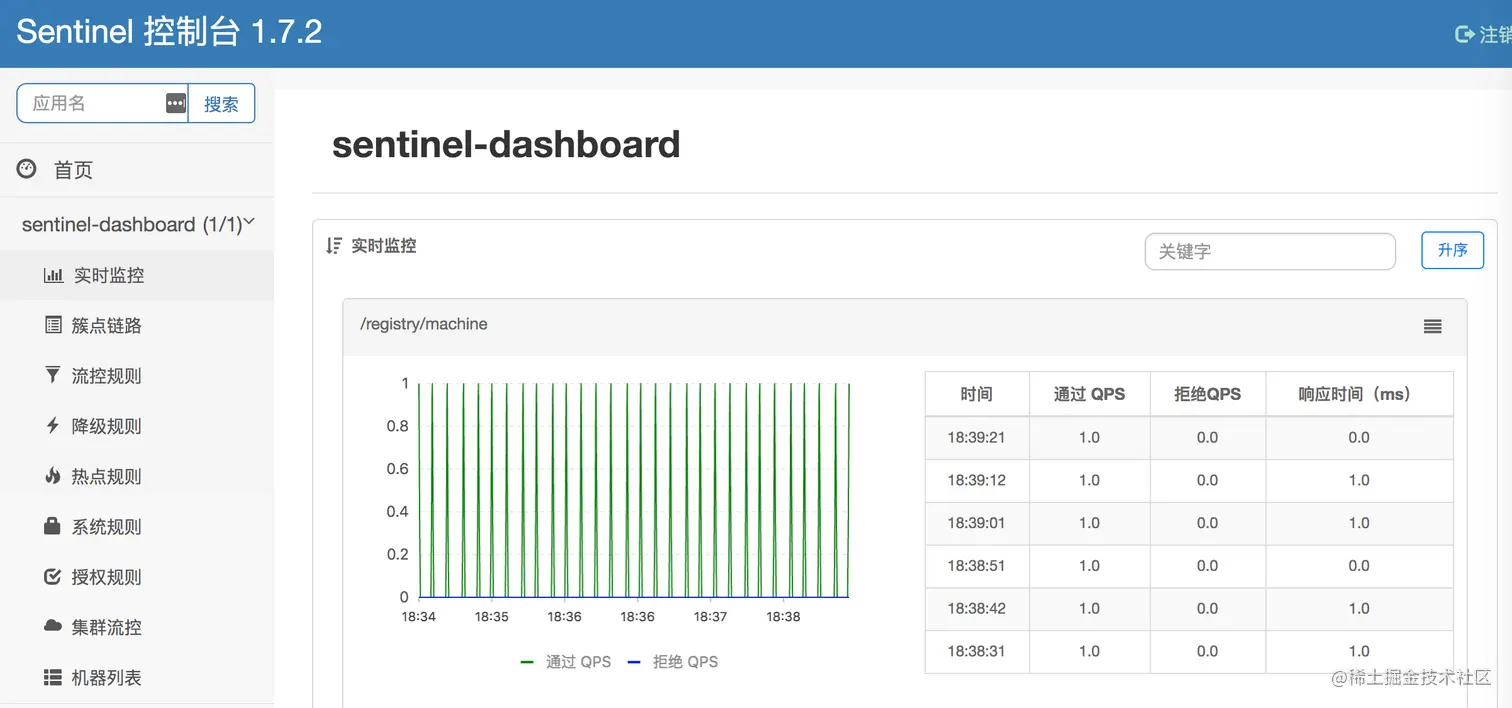The image size is (1512, 708).
Task: Click the bar chart icon beside 实时监控
Action: [53, 275]
